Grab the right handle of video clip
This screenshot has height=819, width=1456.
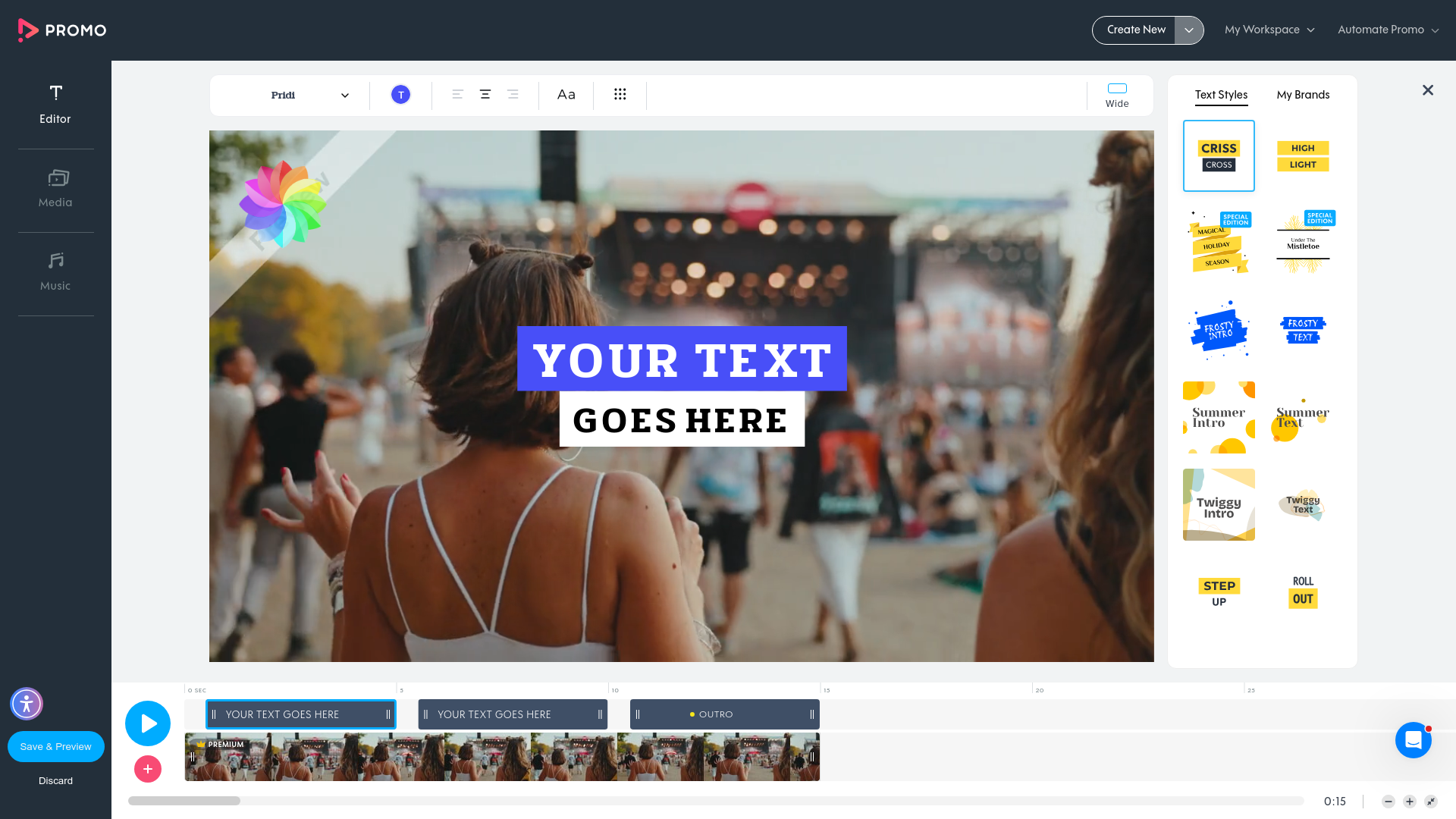pos(812,757)
